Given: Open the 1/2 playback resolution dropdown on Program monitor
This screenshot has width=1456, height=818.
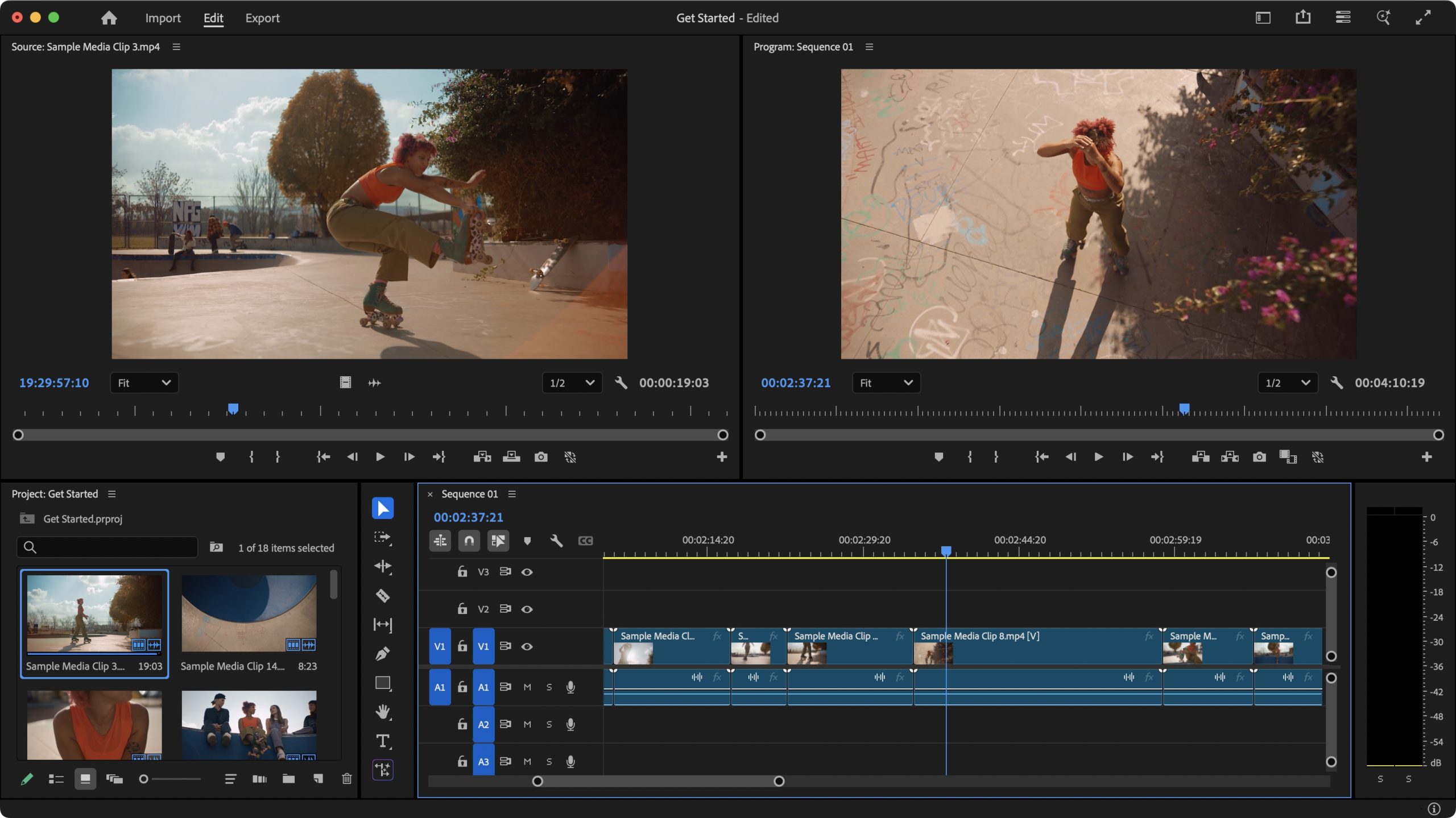Looking at the screenshot, I should [1288, 383].
